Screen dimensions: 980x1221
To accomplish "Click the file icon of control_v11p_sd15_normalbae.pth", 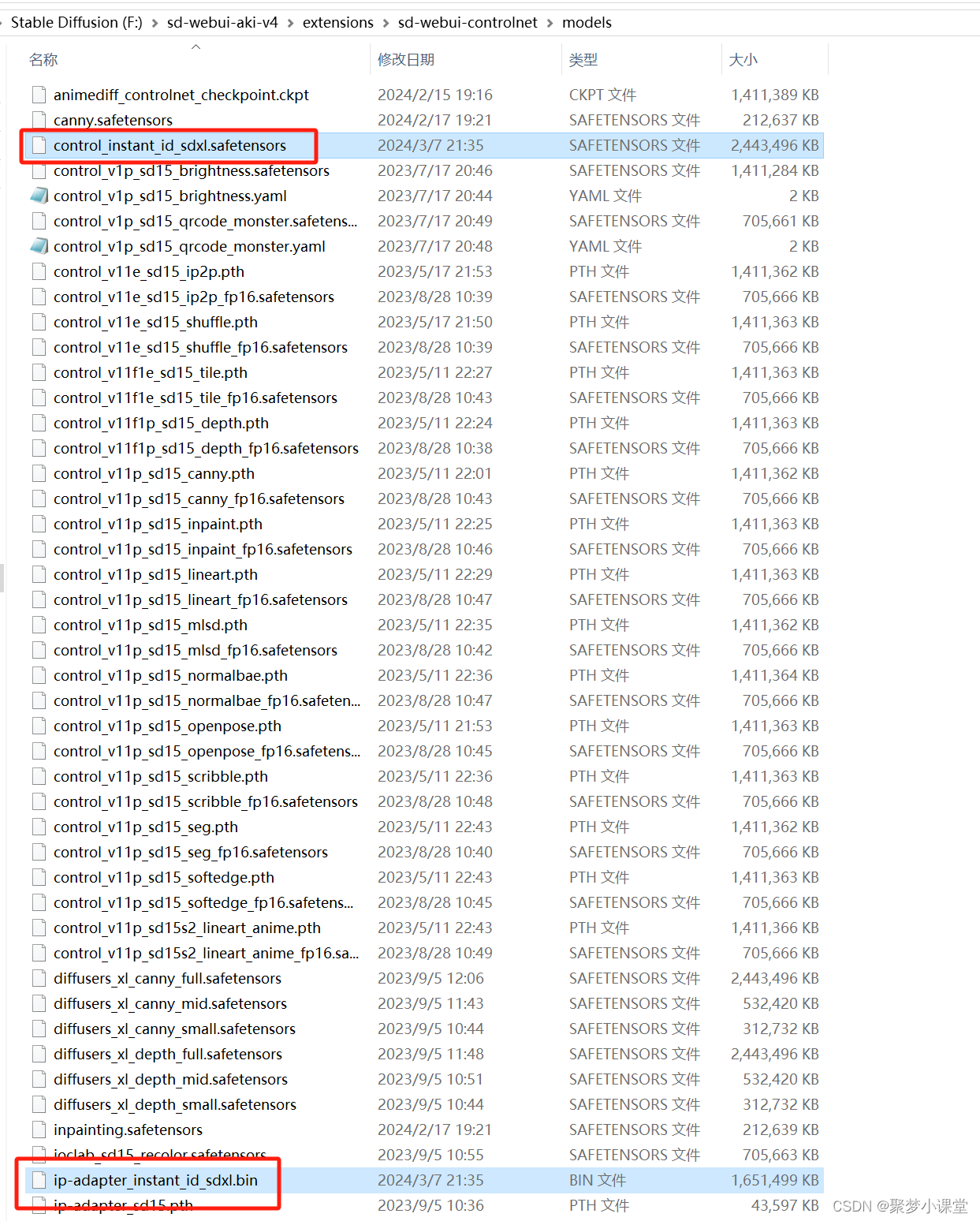I will [39, 675].
